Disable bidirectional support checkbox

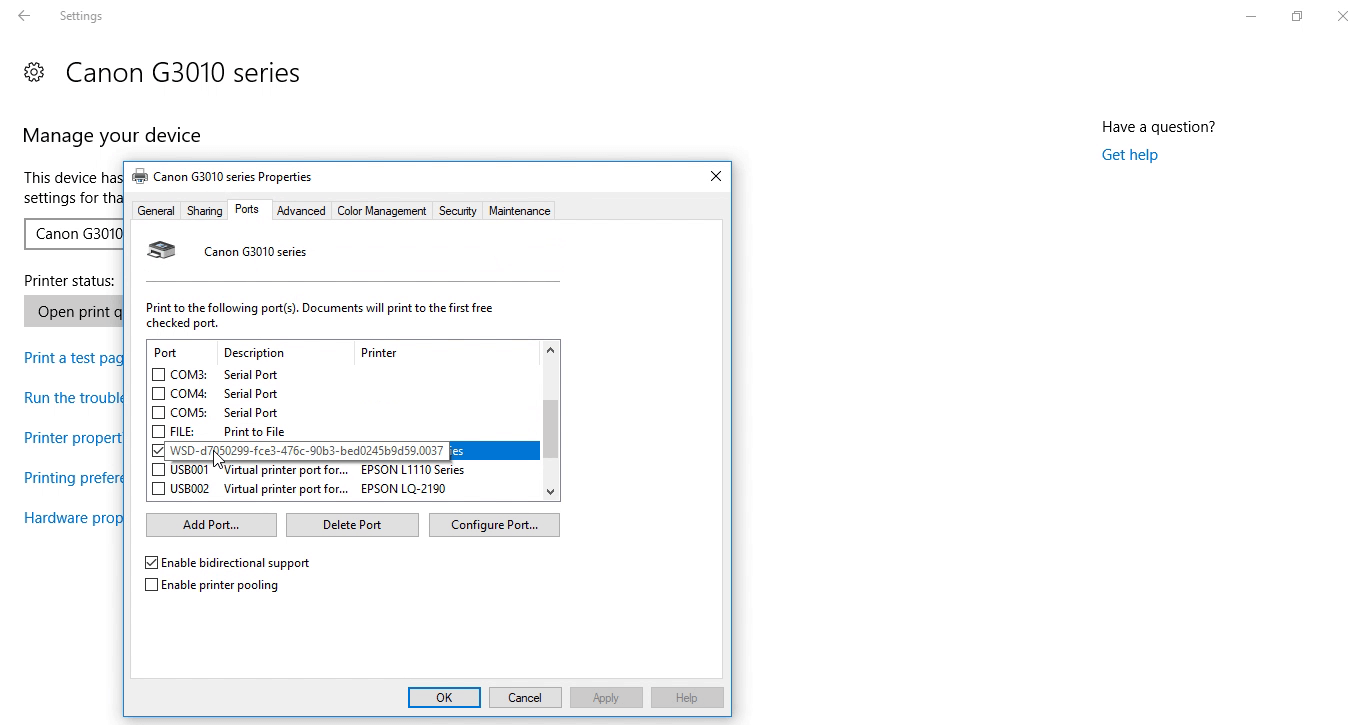point(152,563)
